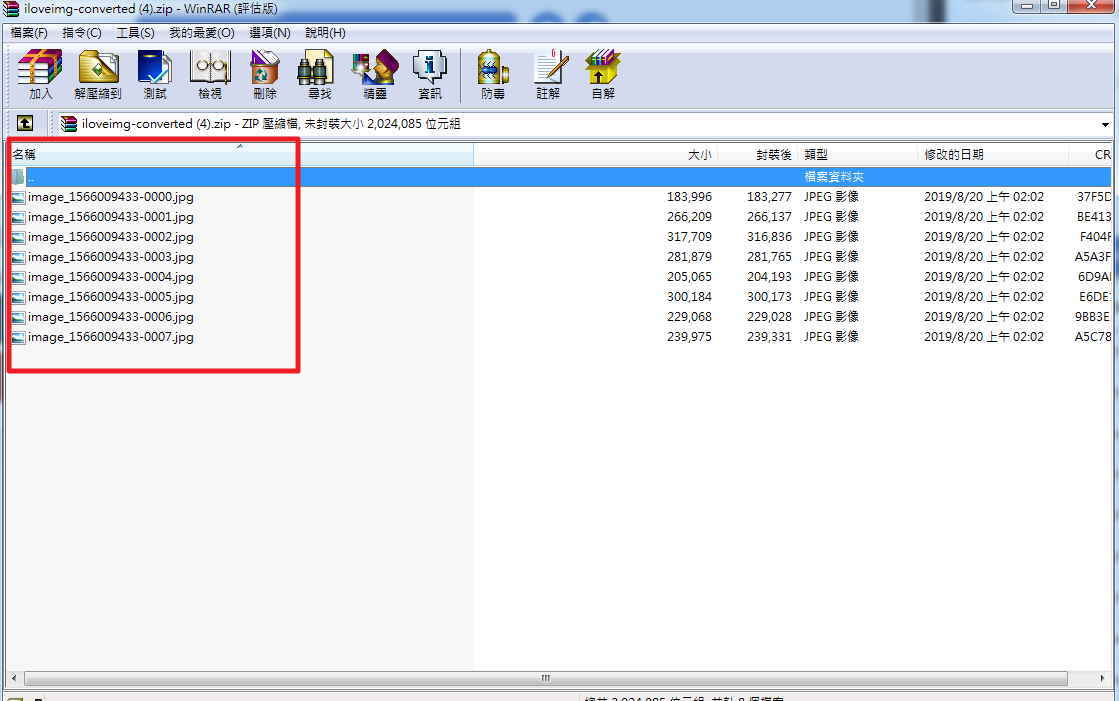1119x701 pixels.
Task: Expand the archive path dropdown arrow
Action: click(x=1105, y=124)
